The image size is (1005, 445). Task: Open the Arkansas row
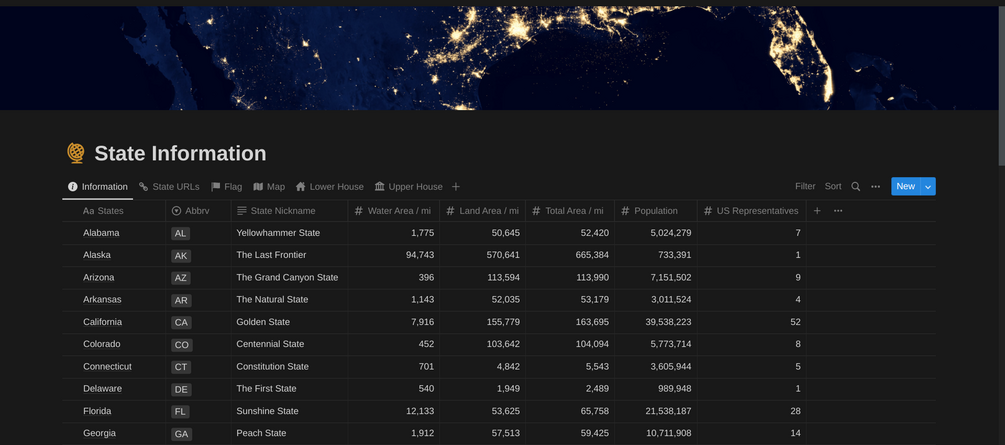point(102,299)
